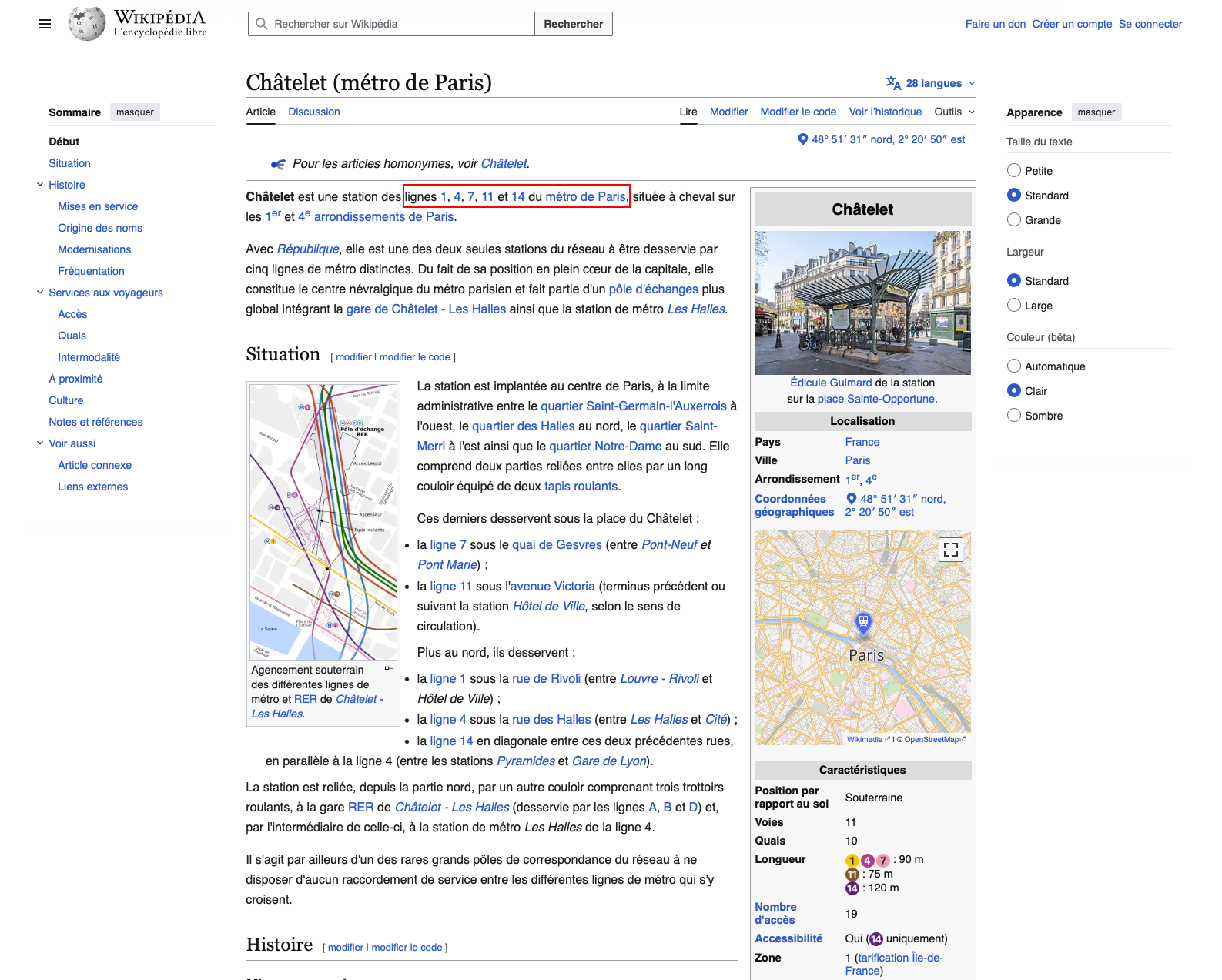Open Voir l'historique tab

point(886,112)
